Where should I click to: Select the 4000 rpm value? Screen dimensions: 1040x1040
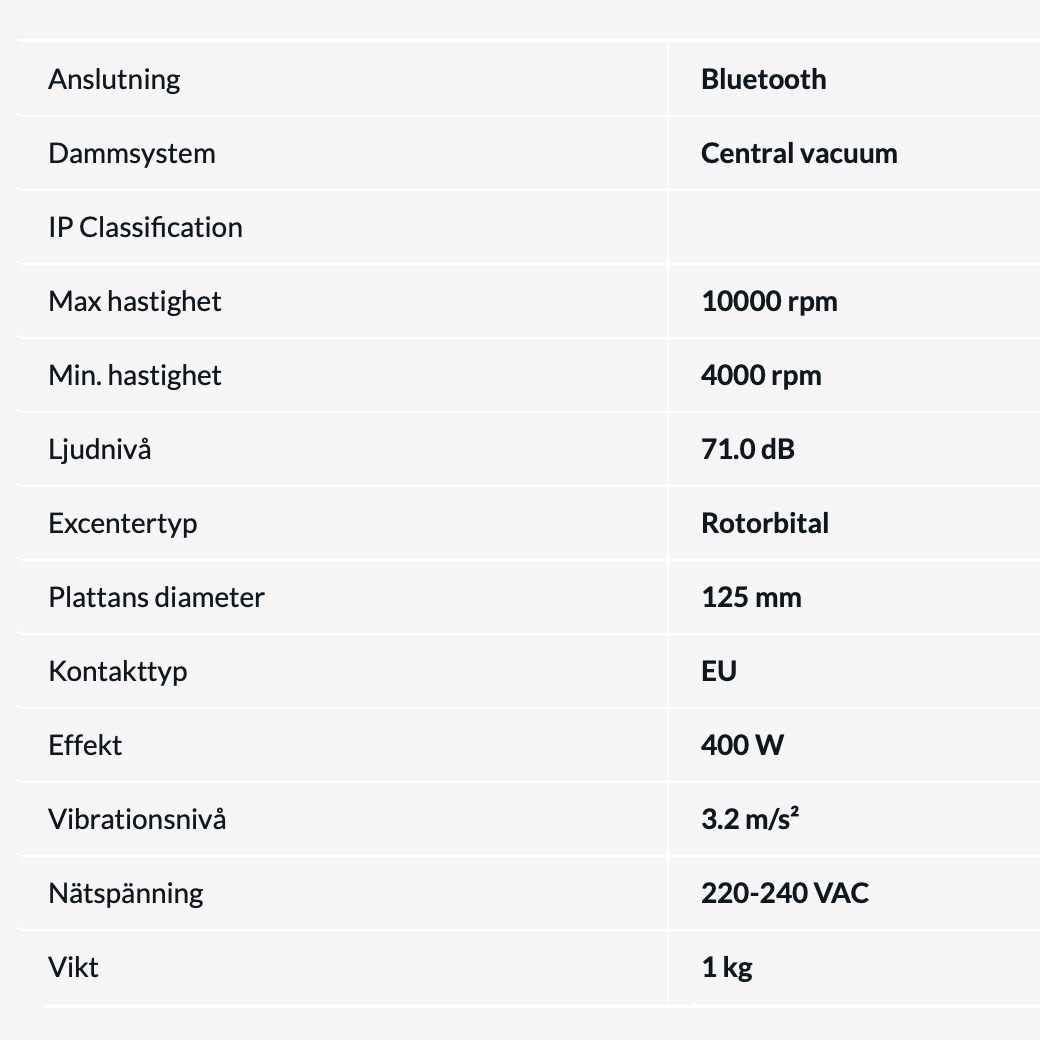(x=761, y=375)
